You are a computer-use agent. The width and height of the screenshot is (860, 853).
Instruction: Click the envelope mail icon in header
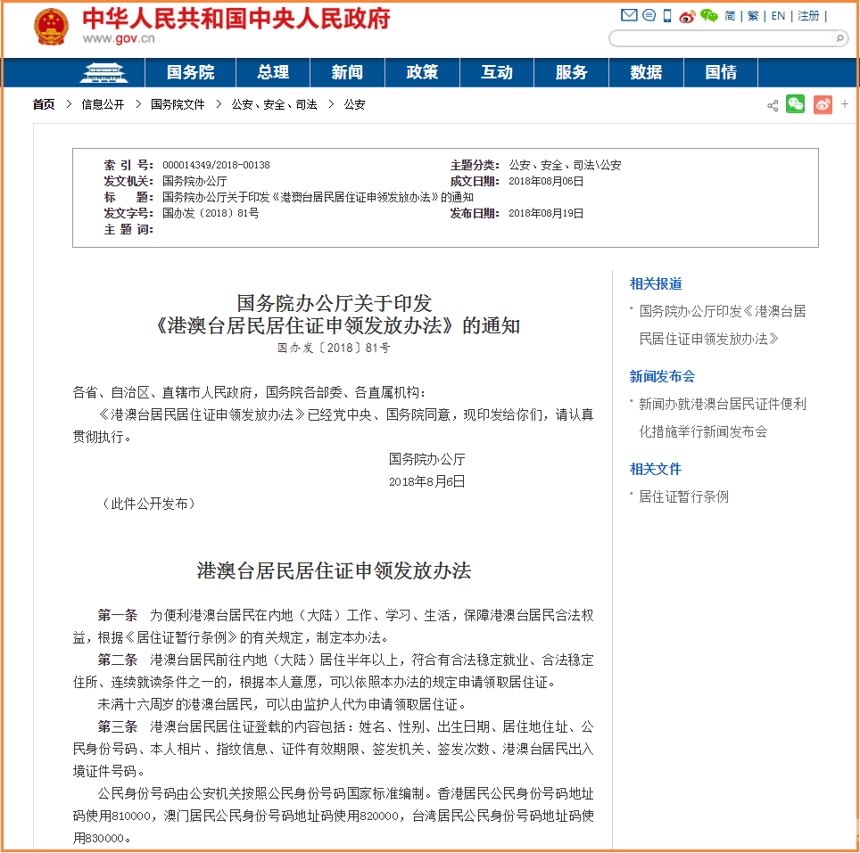point(629,16)
